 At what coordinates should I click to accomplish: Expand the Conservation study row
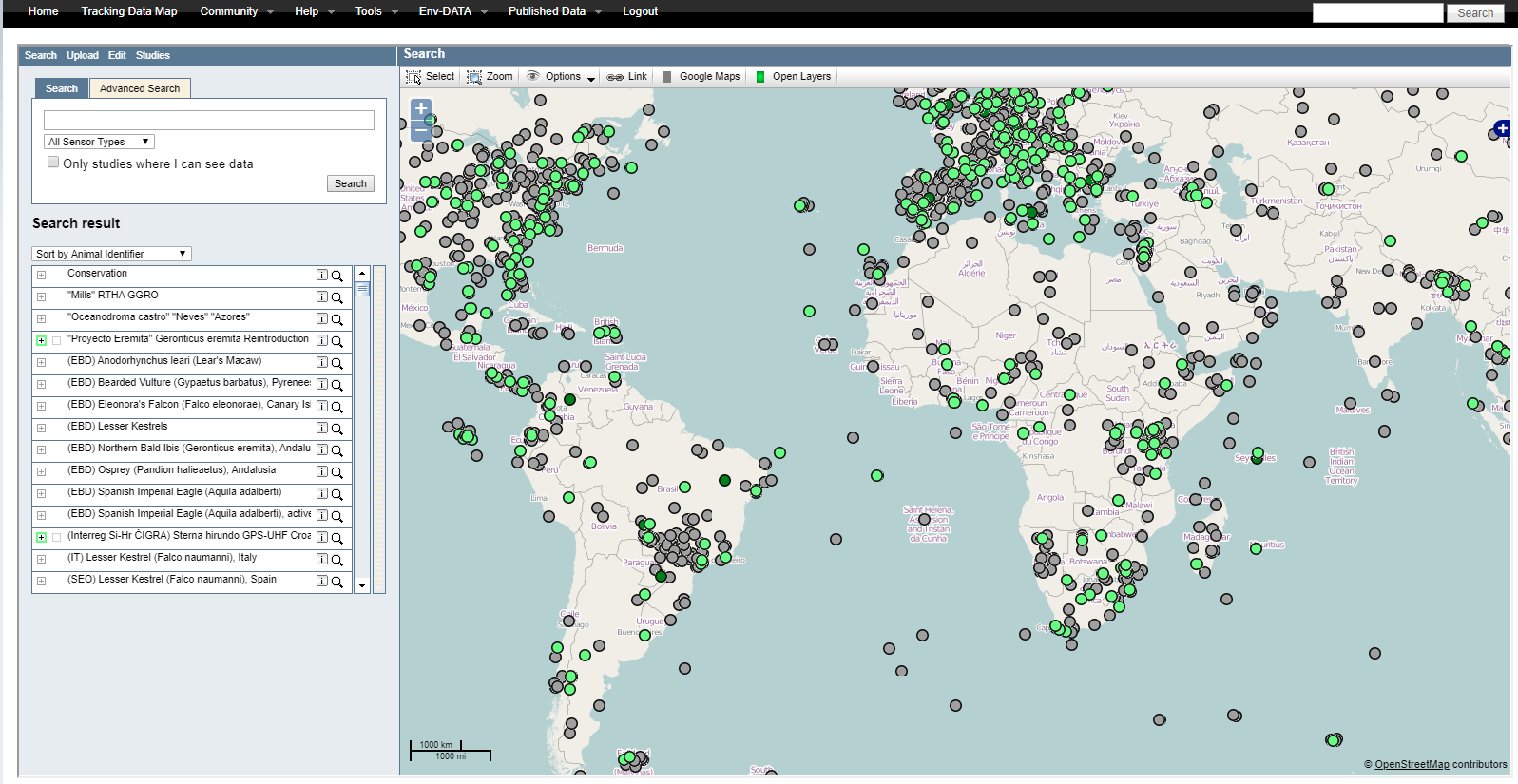point(41,275)
